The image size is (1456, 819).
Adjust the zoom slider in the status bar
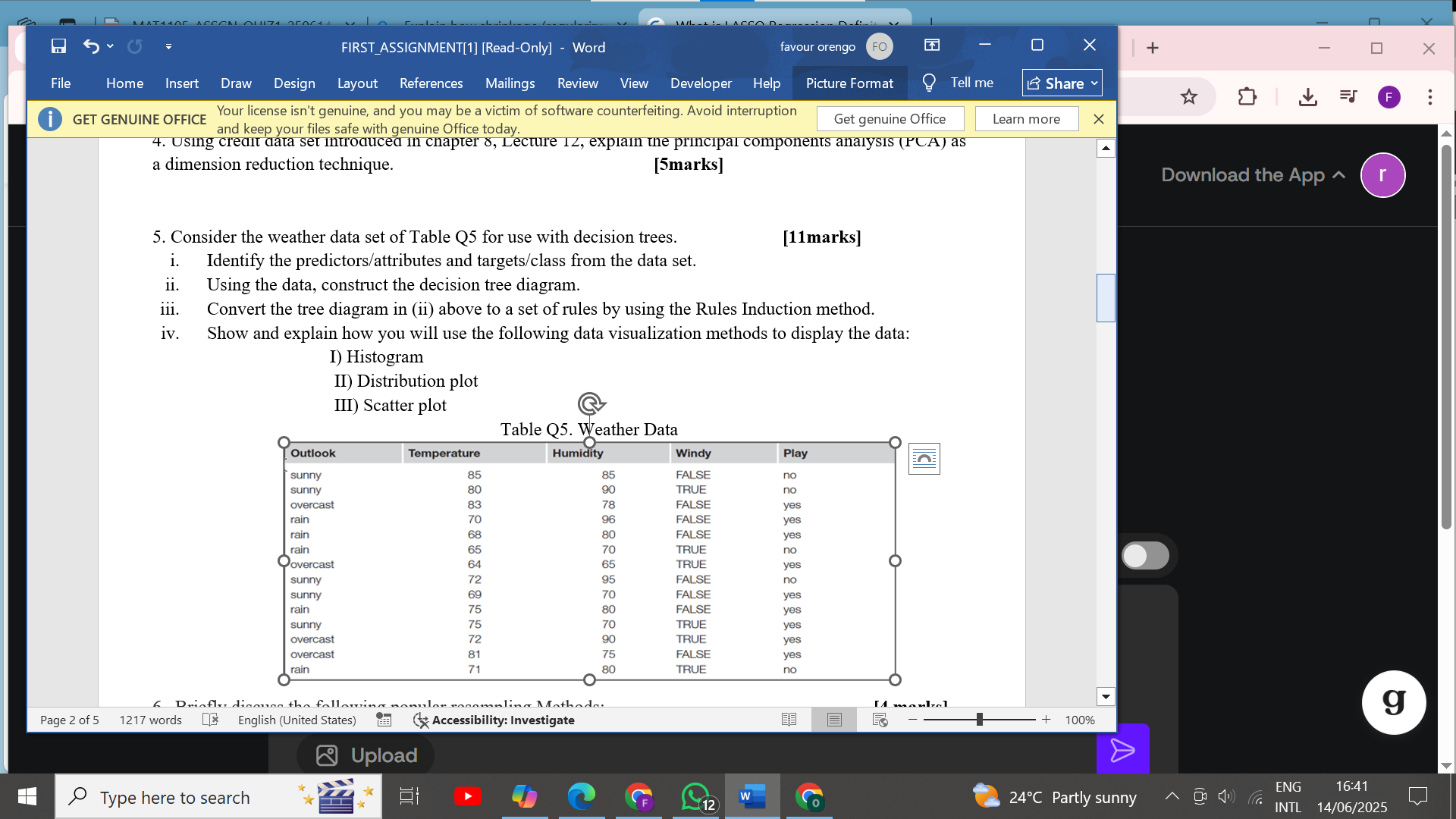(980, 720)
